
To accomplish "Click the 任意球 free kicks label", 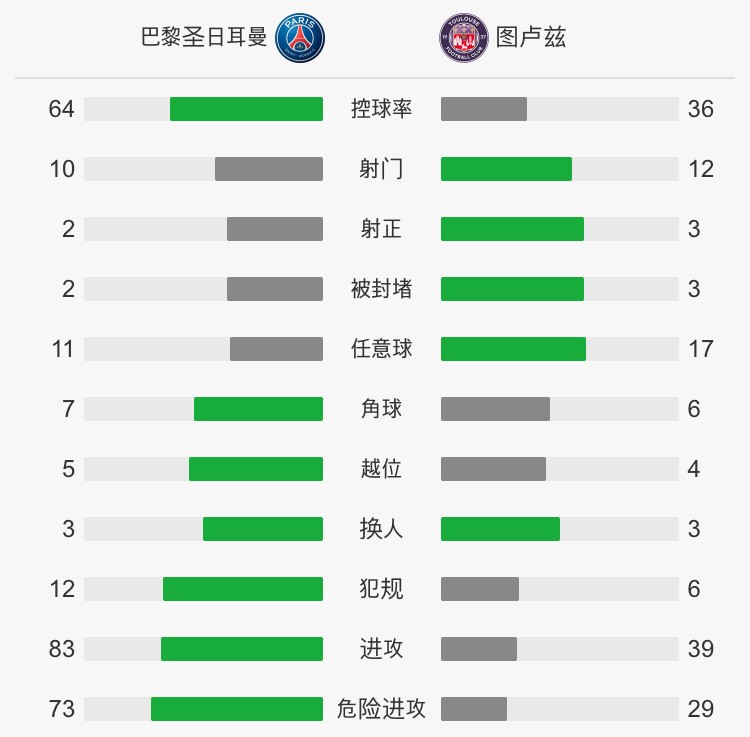I will (381, 349).
